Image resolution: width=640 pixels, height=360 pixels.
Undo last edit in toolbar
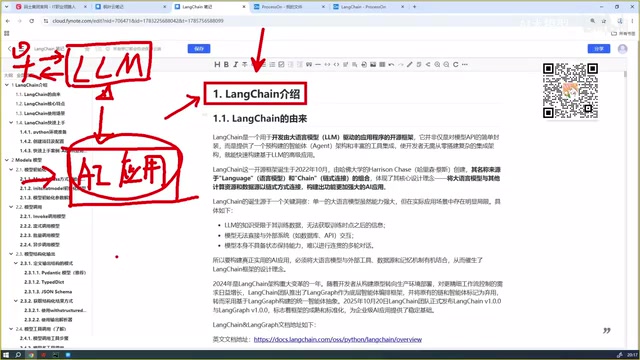coord(391,64)
